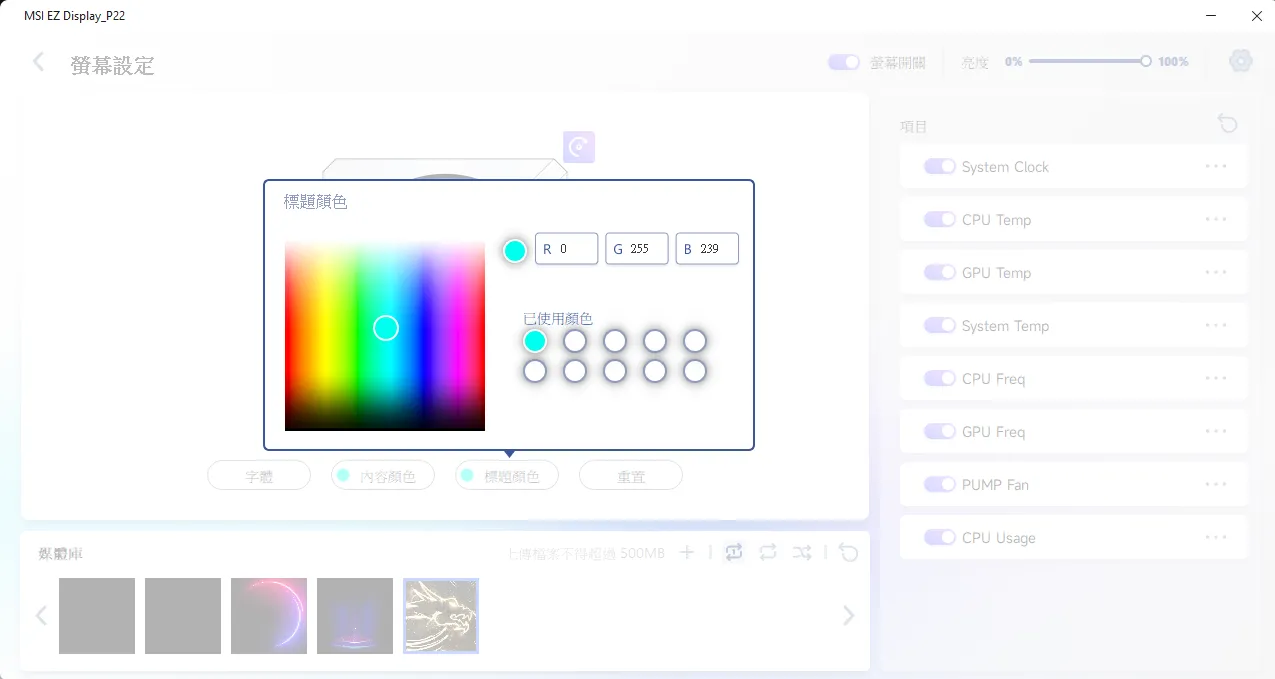Toggle the System Temp item switch
The image size is (1275, 679).
tap(940, 325)
